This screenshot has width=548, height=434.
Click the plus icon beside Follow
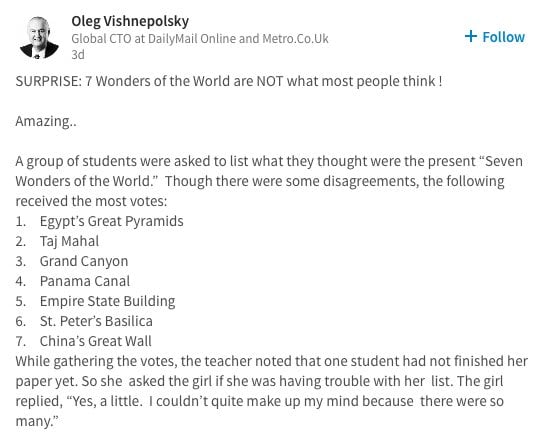471,36
